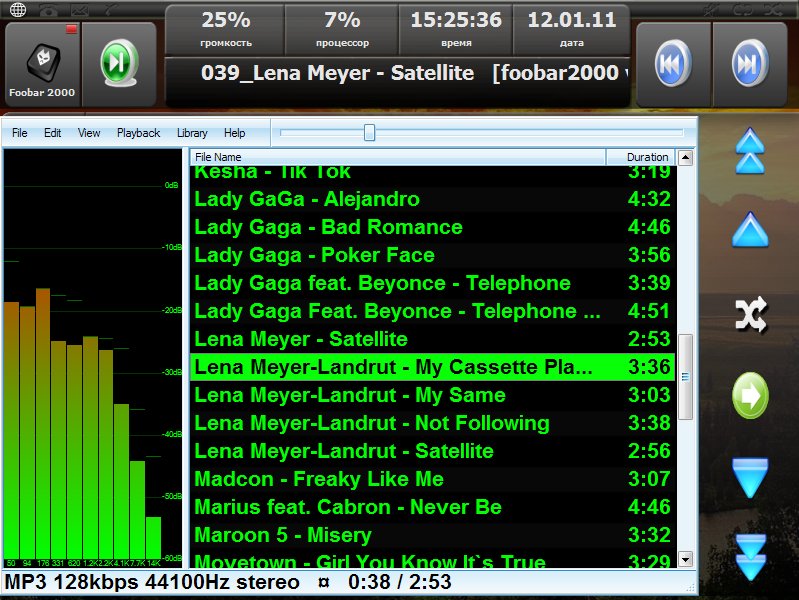Viewport: 799px width, 600px height.
Task: Select track Lena Meyer-Landrut - Satellite
Action: click(433, 451)
